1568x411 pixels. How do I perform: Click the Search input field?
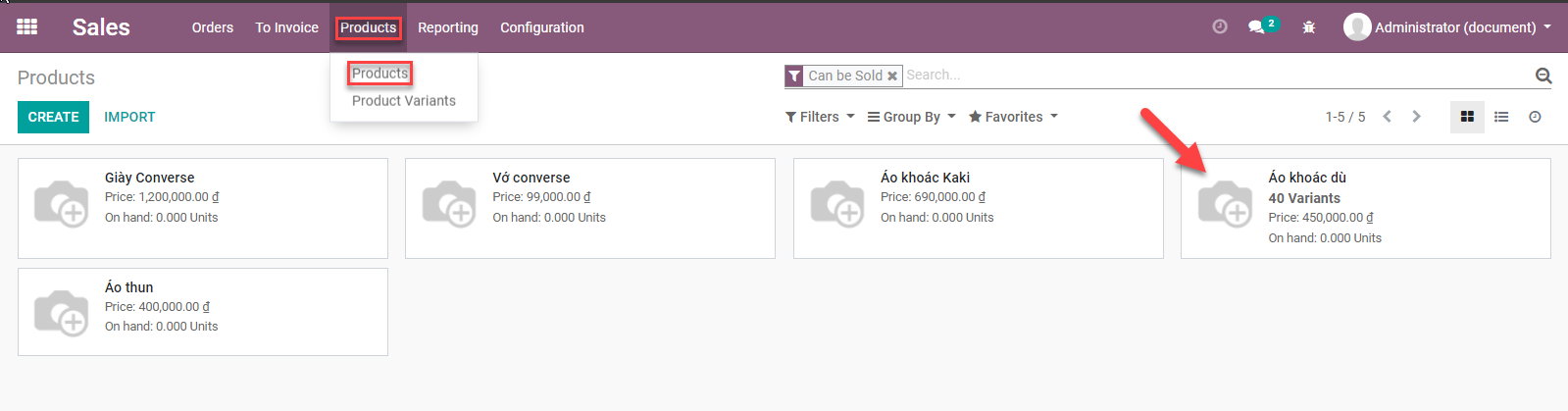[1216, 76]
